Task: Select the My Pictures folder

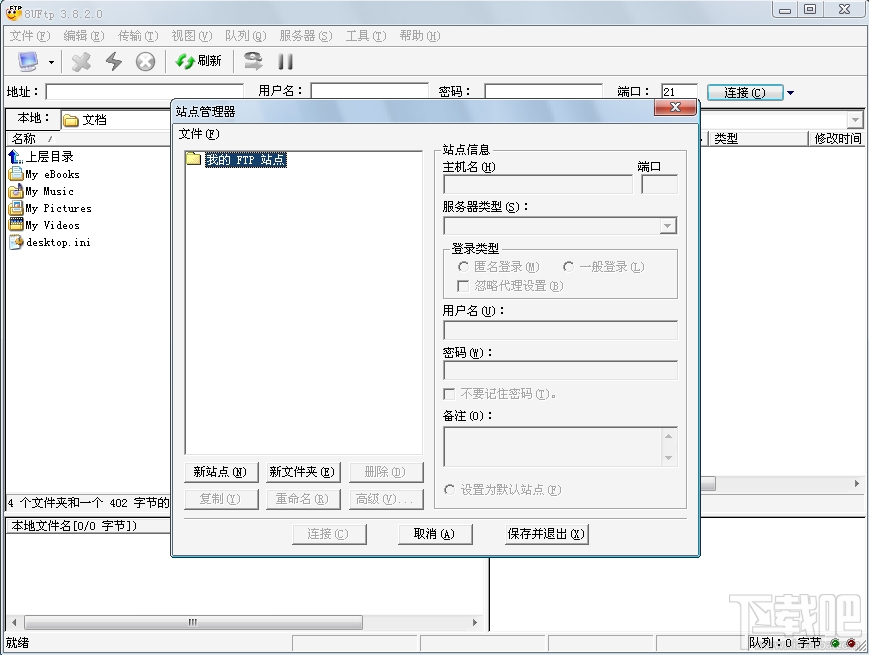Action: coord(50,208)
